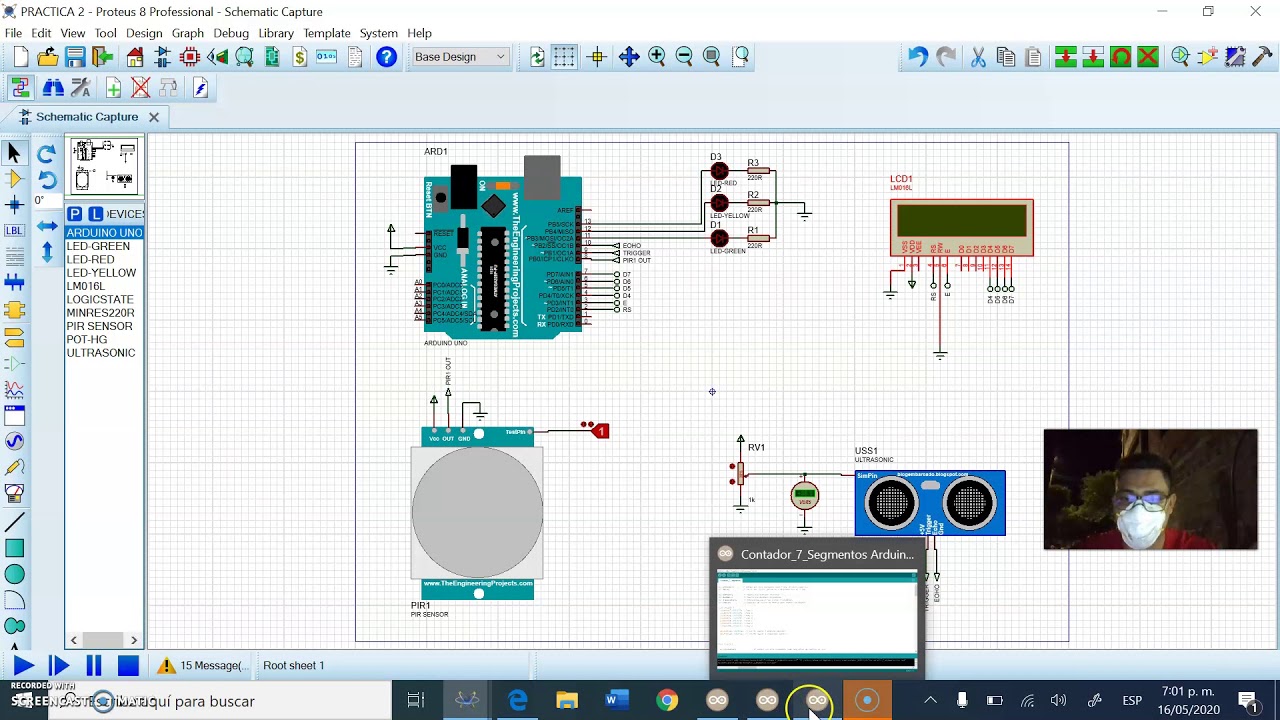The width and height of the screenshot is (1280, 720).
Task: Select the Generator Mode sine-wave tool
Action: (14, 441)
